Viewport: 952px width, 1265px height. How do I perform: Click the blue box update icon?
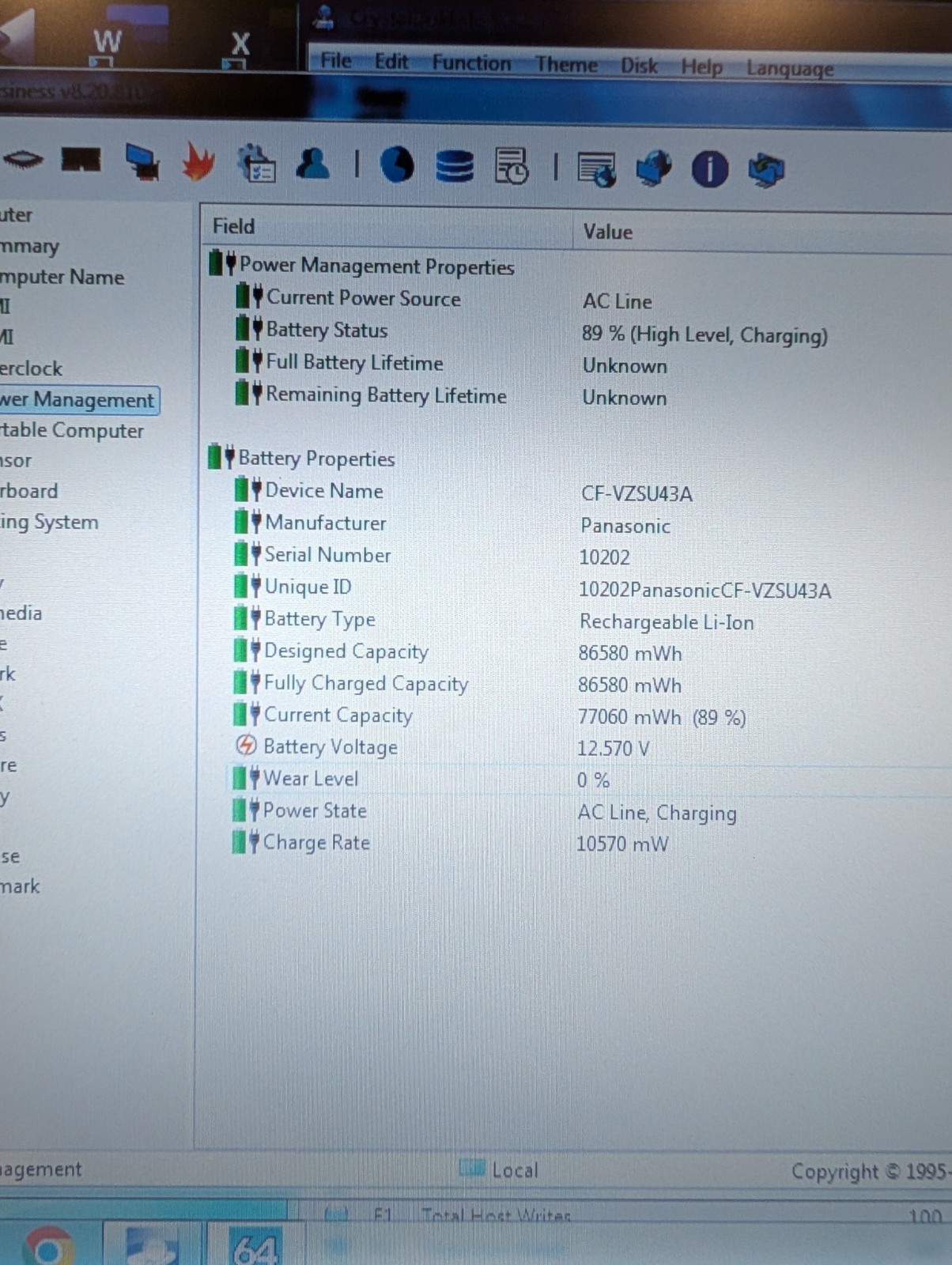pyautogui.click(x=765, y=170)
